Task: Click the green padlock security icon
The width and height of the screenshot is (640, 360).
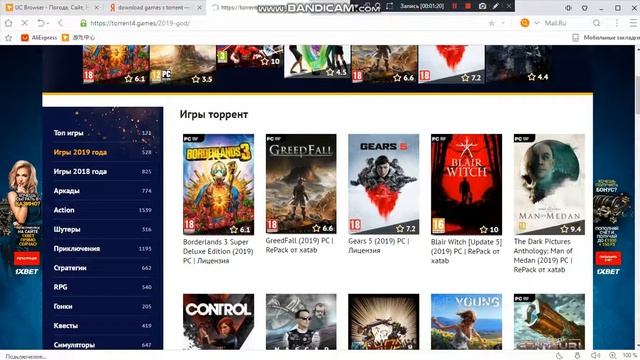Action: click(x=83, y=23)
